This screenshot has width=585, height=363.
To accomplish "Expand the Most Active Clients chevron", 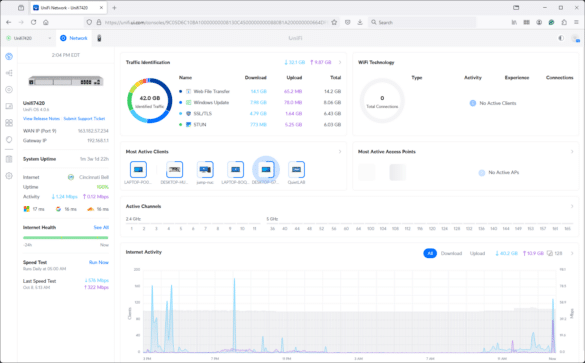I will (x=340, y=151).
